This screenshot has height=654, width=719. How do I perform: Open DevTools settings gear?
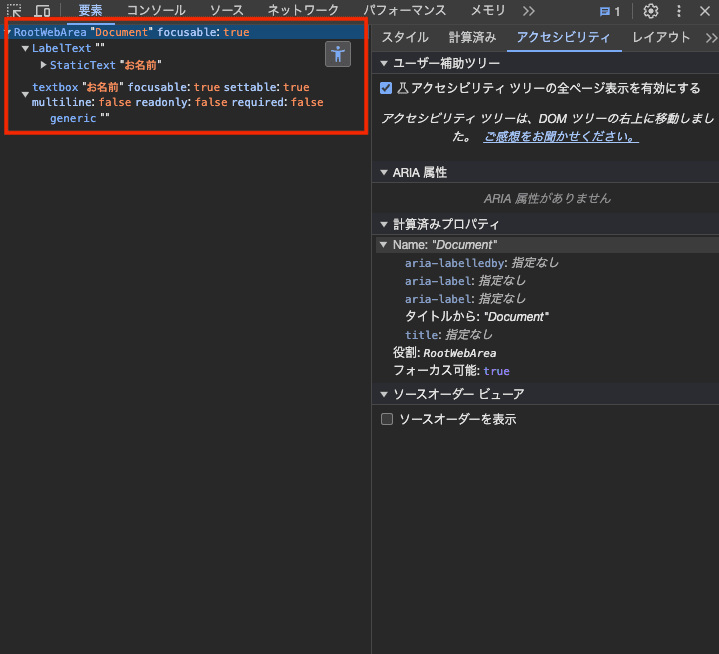pyautogui.click(x=651, y=11)
